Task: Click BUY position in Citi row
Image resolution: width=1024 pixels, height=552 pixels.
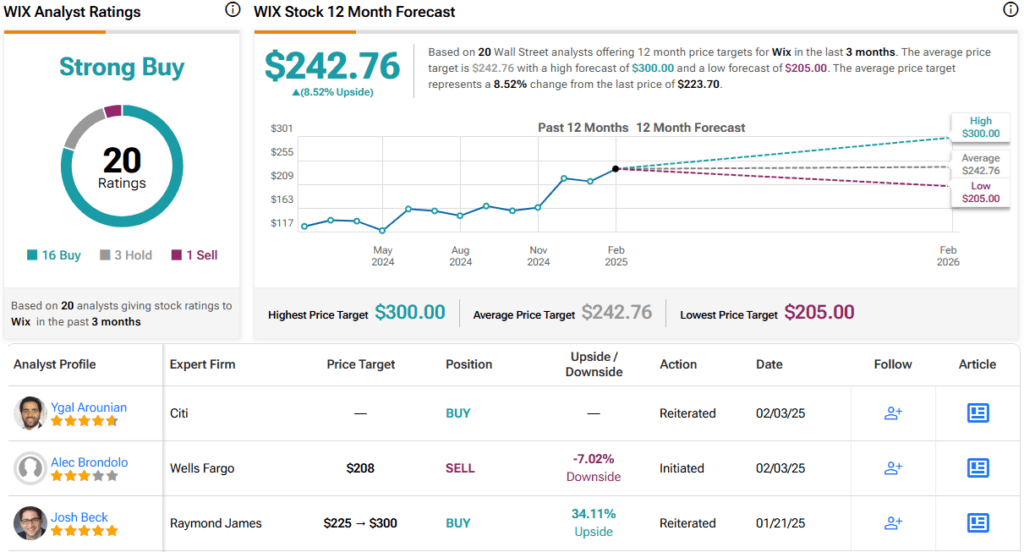Action: coord(458,414)
